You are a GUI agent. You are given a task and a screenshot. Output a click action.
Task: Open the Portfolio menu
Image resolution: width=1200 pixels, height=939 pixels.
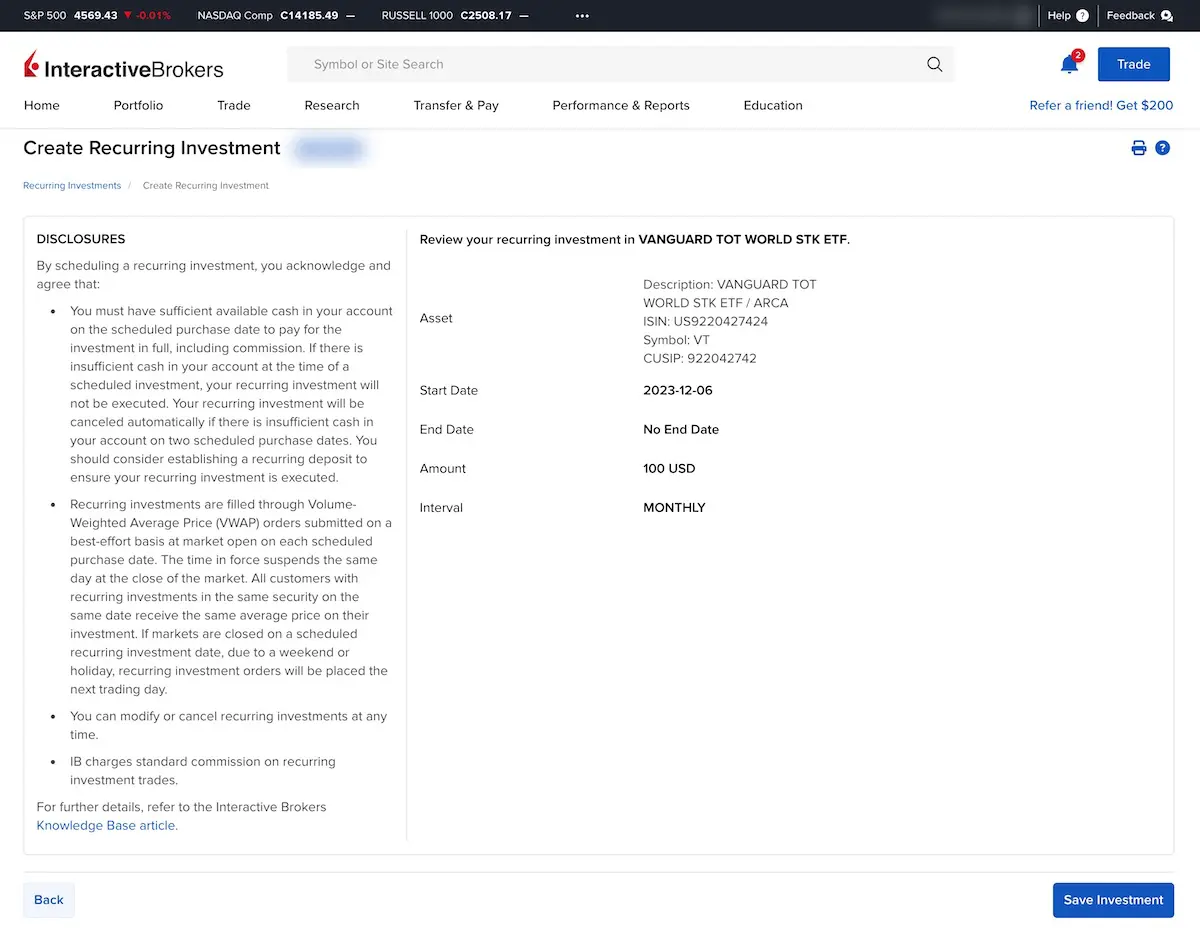138,105
